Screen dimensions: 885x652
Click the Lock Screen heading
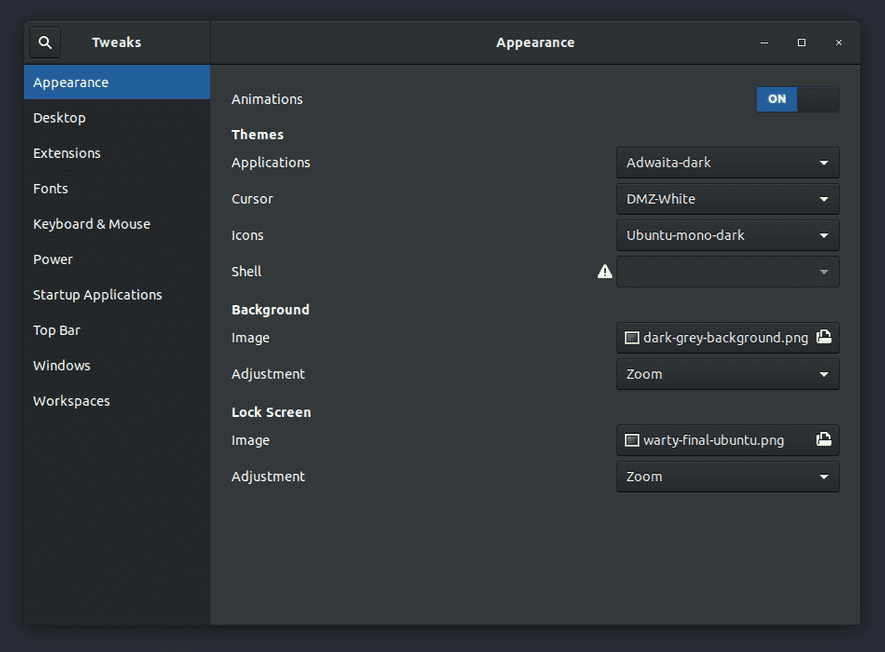pos(271,412)
